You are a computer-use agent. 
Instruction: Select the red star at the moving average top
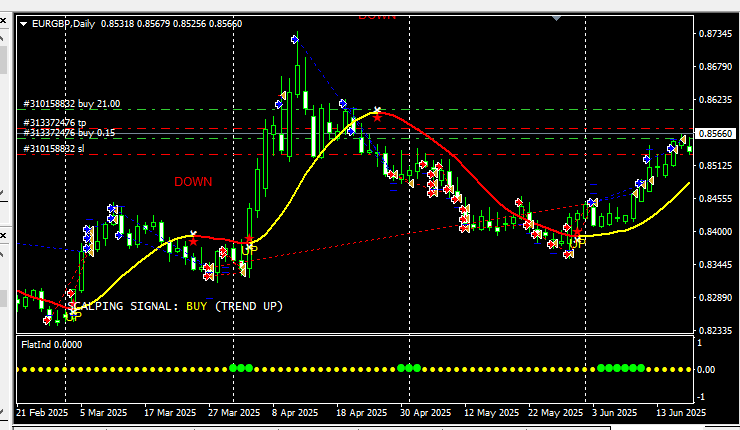click(377, 117)
